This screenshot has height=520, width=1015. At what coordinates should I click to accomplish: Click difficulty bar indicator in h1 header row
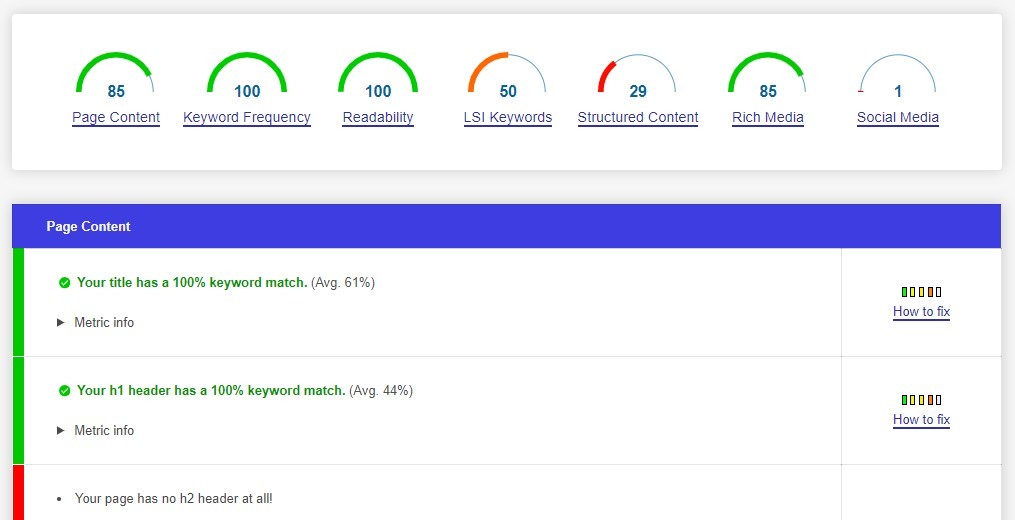921,400
